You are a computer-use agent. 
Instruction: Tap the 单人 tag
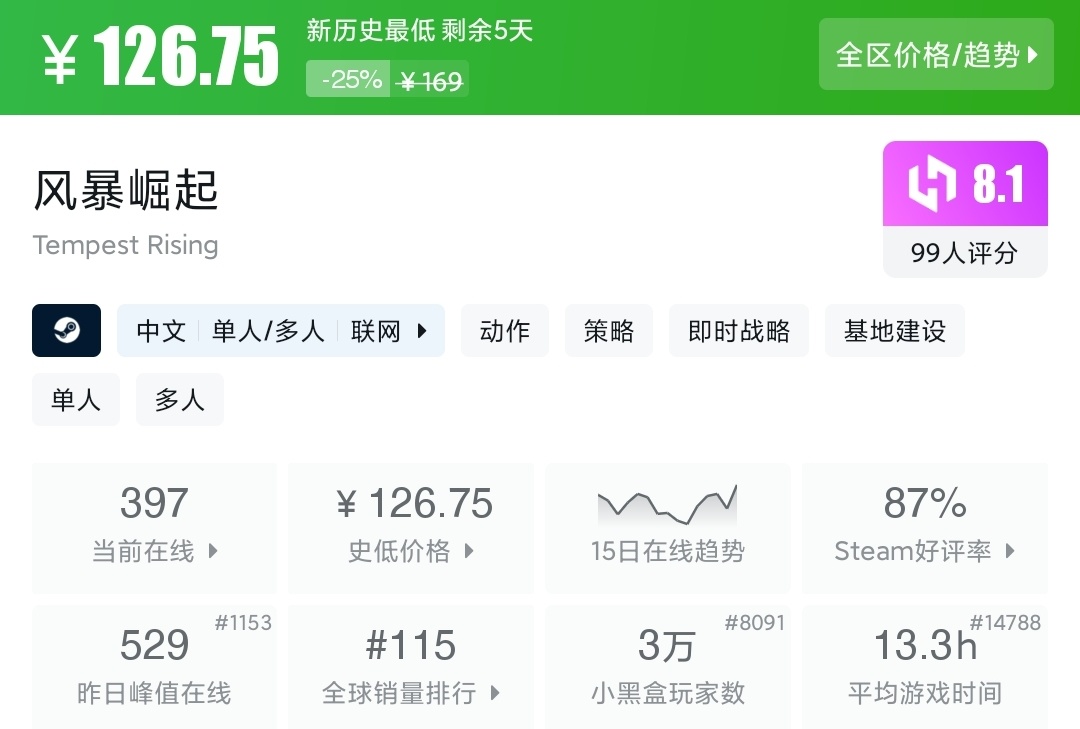click(76, 400)
